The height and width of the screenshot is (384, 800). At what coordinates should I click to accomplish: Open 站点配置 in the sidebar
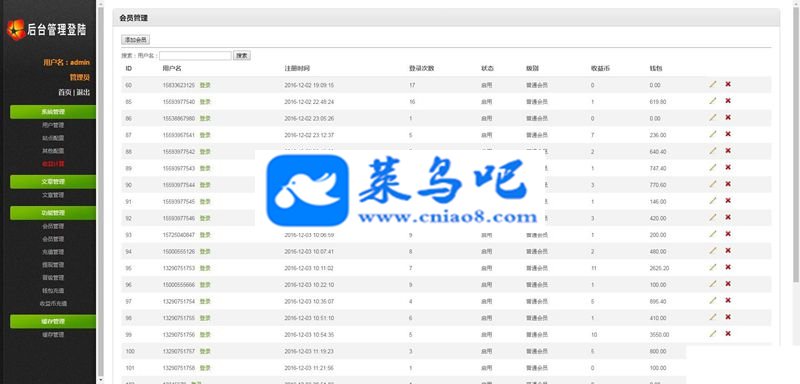(x=53, y=138)
